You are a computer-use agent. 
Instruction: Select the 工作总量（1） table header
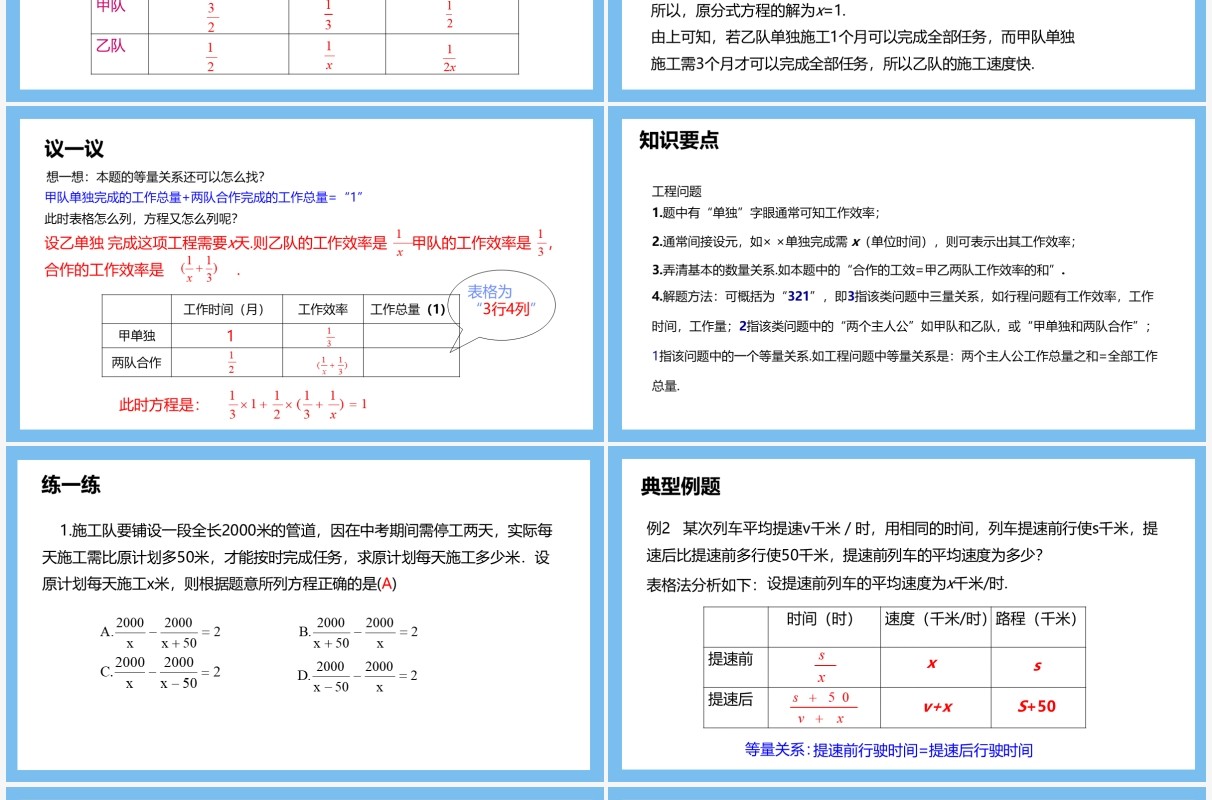(x=411, y=310)
